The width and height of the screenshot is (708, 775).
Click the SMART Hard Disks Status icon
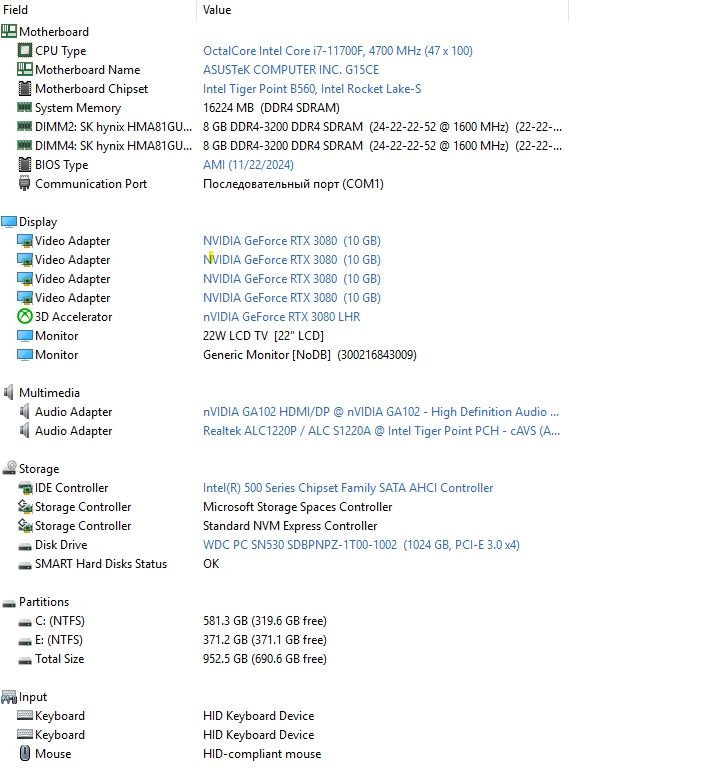coord(25,565)
